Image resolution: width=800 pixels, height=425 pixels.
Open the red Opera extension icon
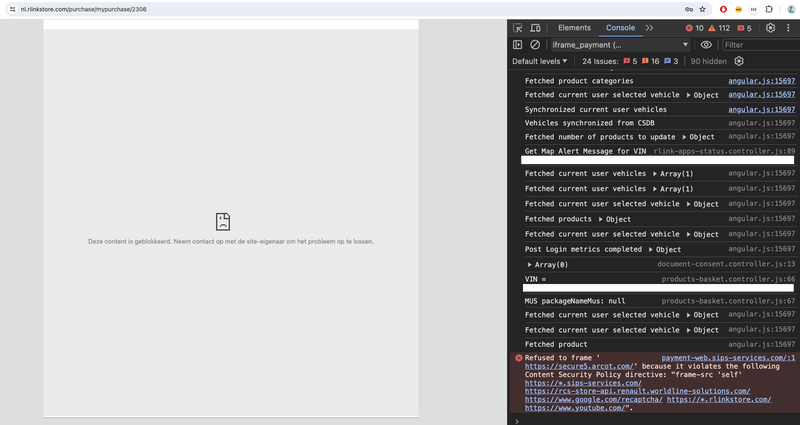point(723,9)
